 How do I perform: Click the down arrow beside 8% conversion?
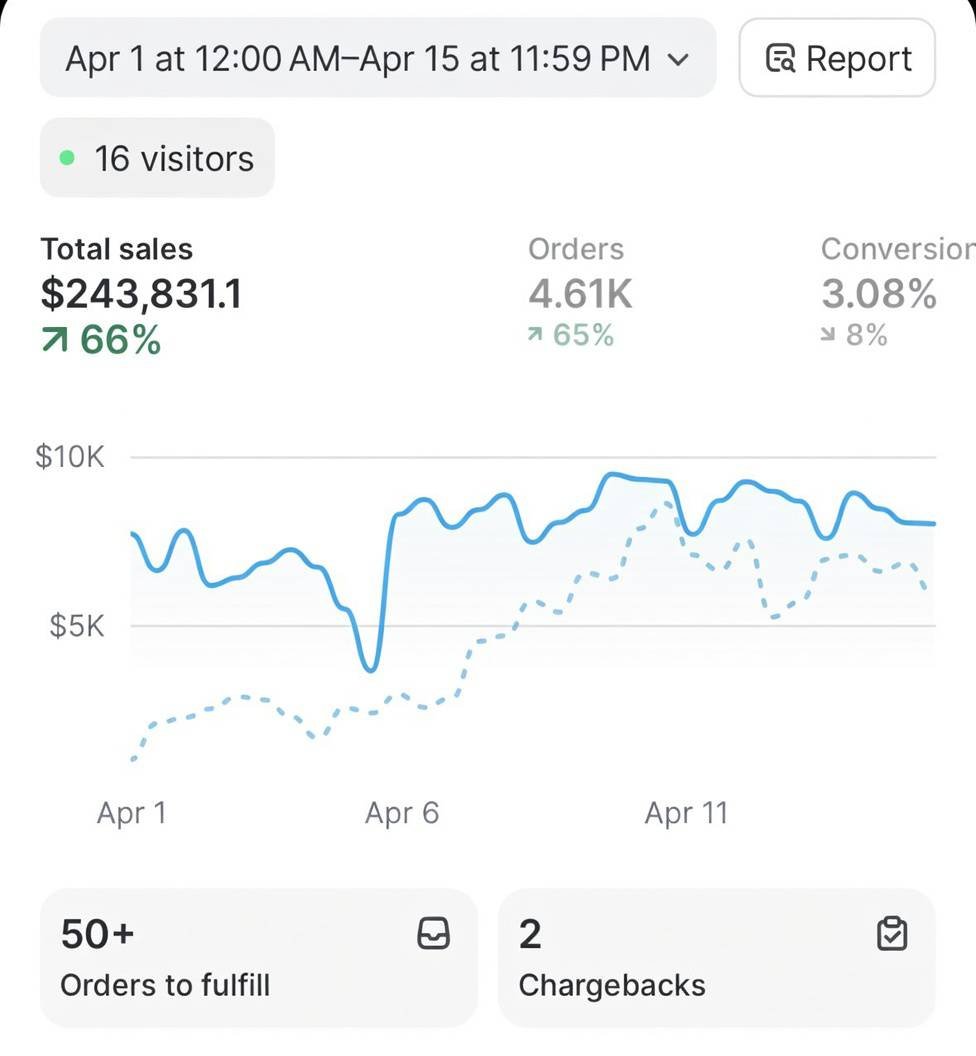click(828, 334)
